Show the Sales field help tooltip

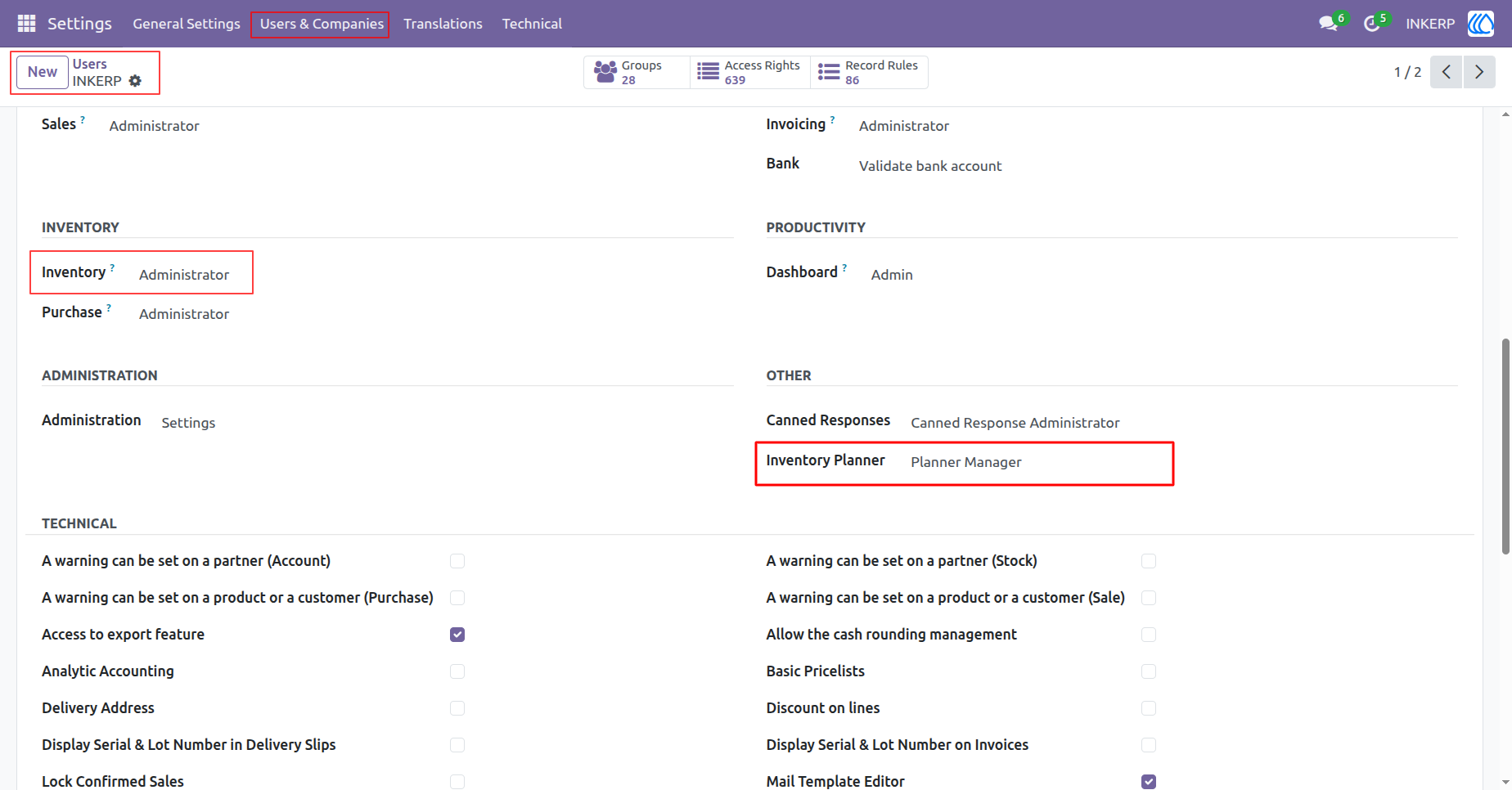tap(83, 119)
